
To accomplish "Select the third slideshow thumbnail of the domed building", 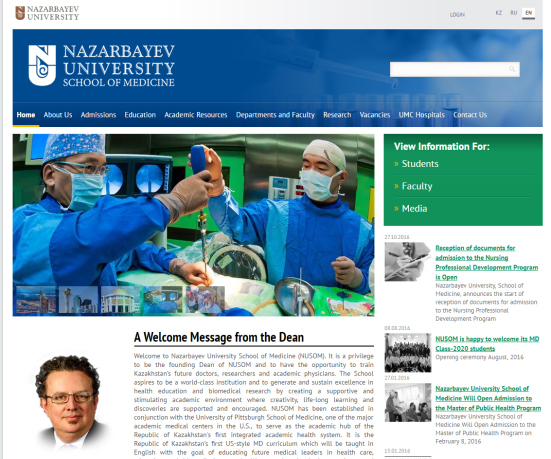I will 121,299.
